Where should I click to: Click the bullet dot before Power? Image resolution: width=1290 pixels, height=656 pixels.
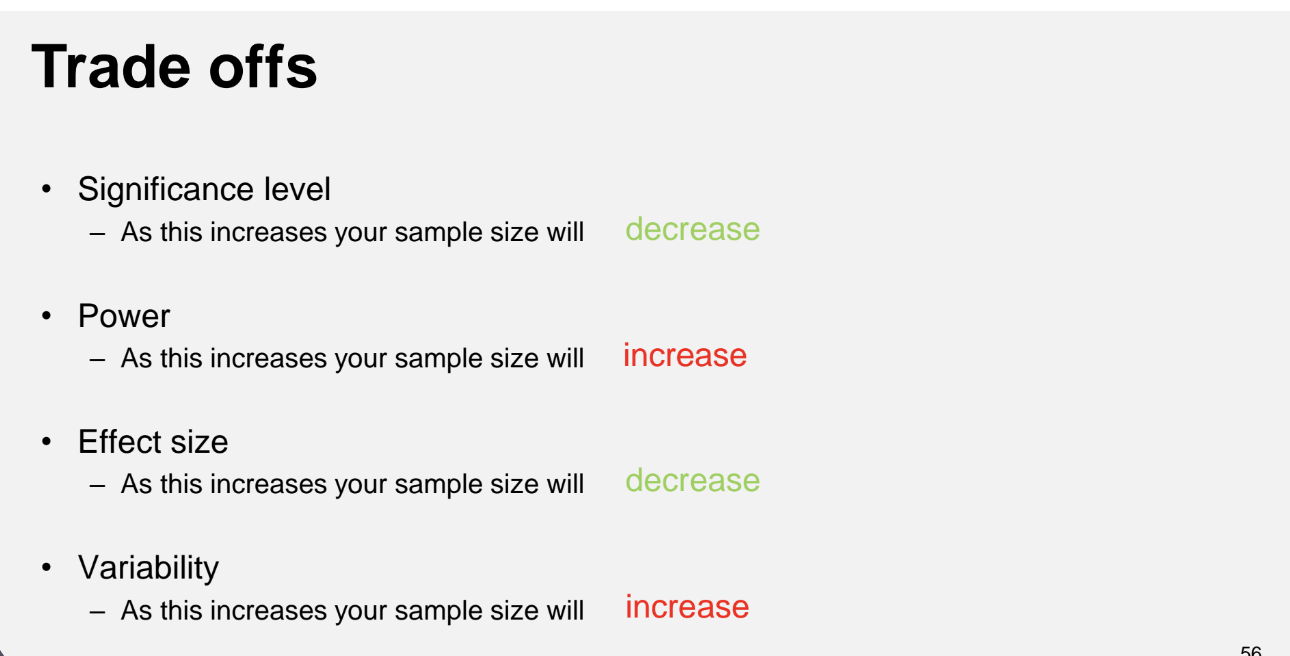click(x=45, y=316)
